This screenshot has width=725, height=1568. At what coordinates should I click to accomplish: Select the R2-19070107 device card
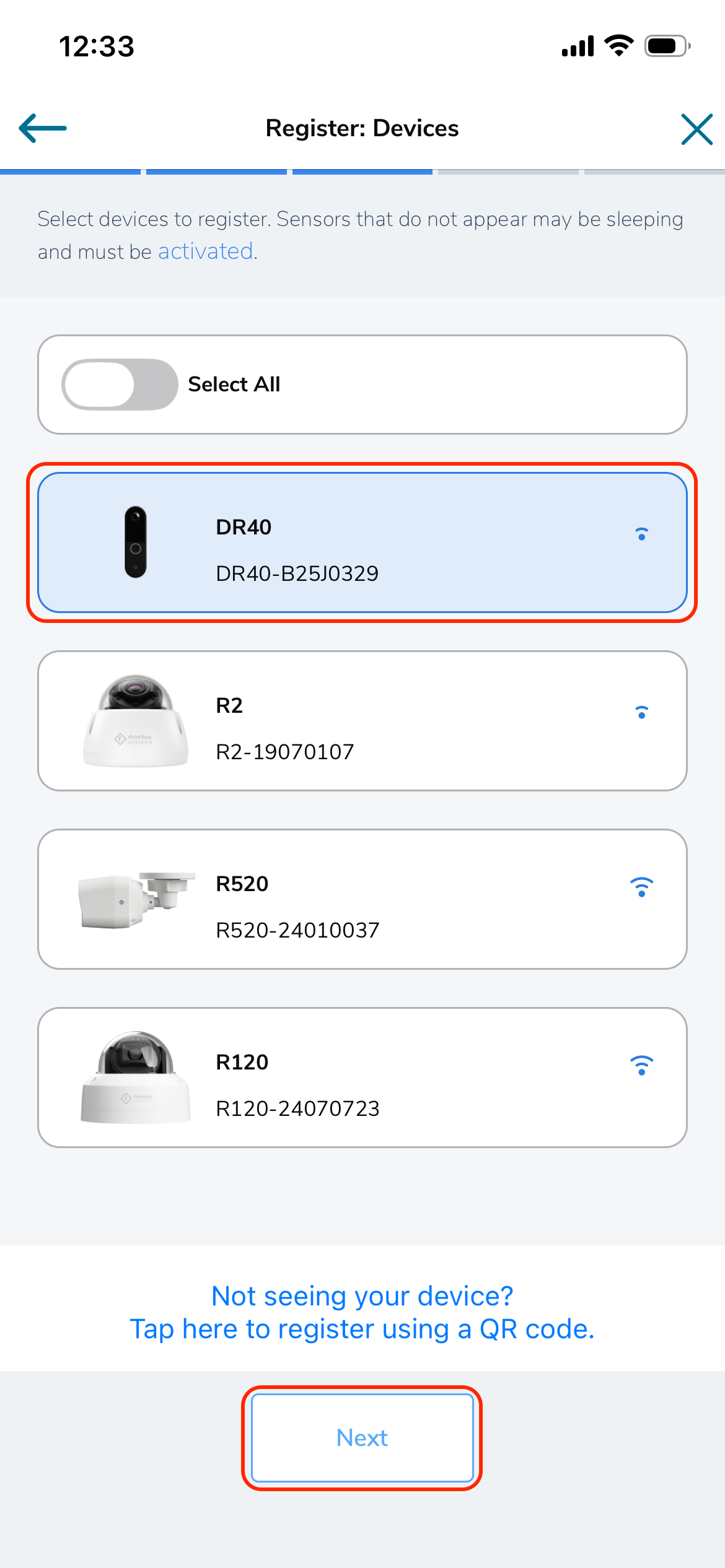[x=362, y=721]
